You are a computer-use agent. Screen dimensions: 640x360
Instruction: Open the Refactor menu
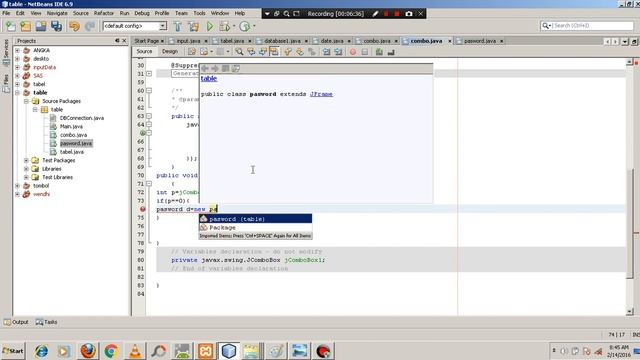tap(104, 13)
